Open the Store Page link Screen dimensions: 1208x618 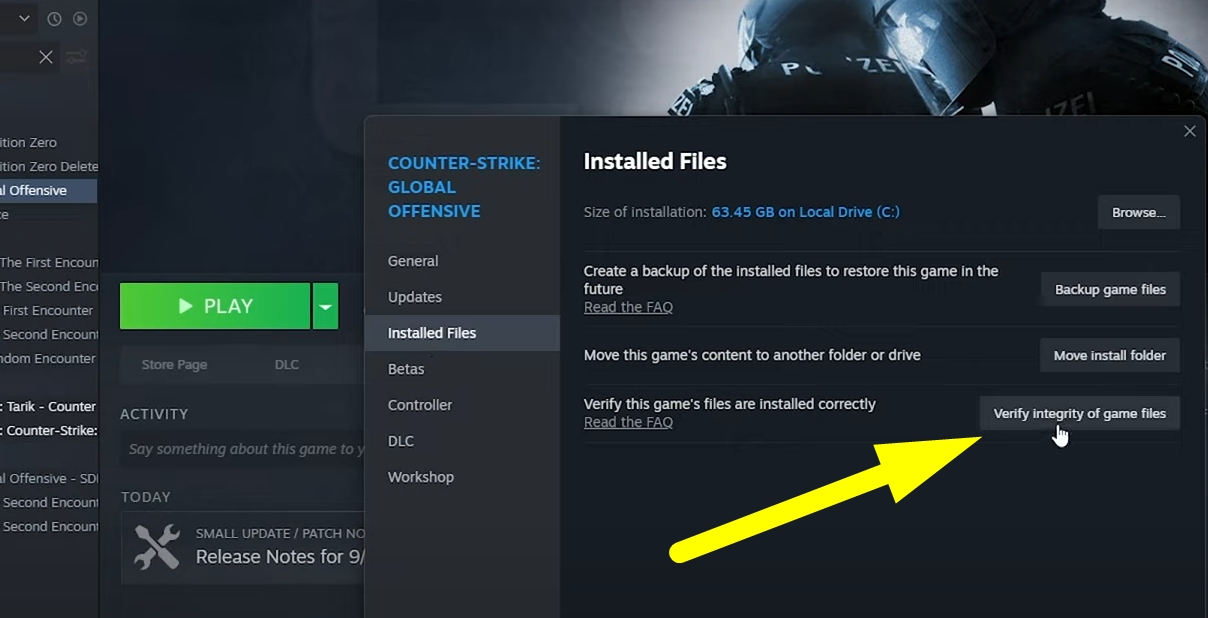tap(174, 365)
